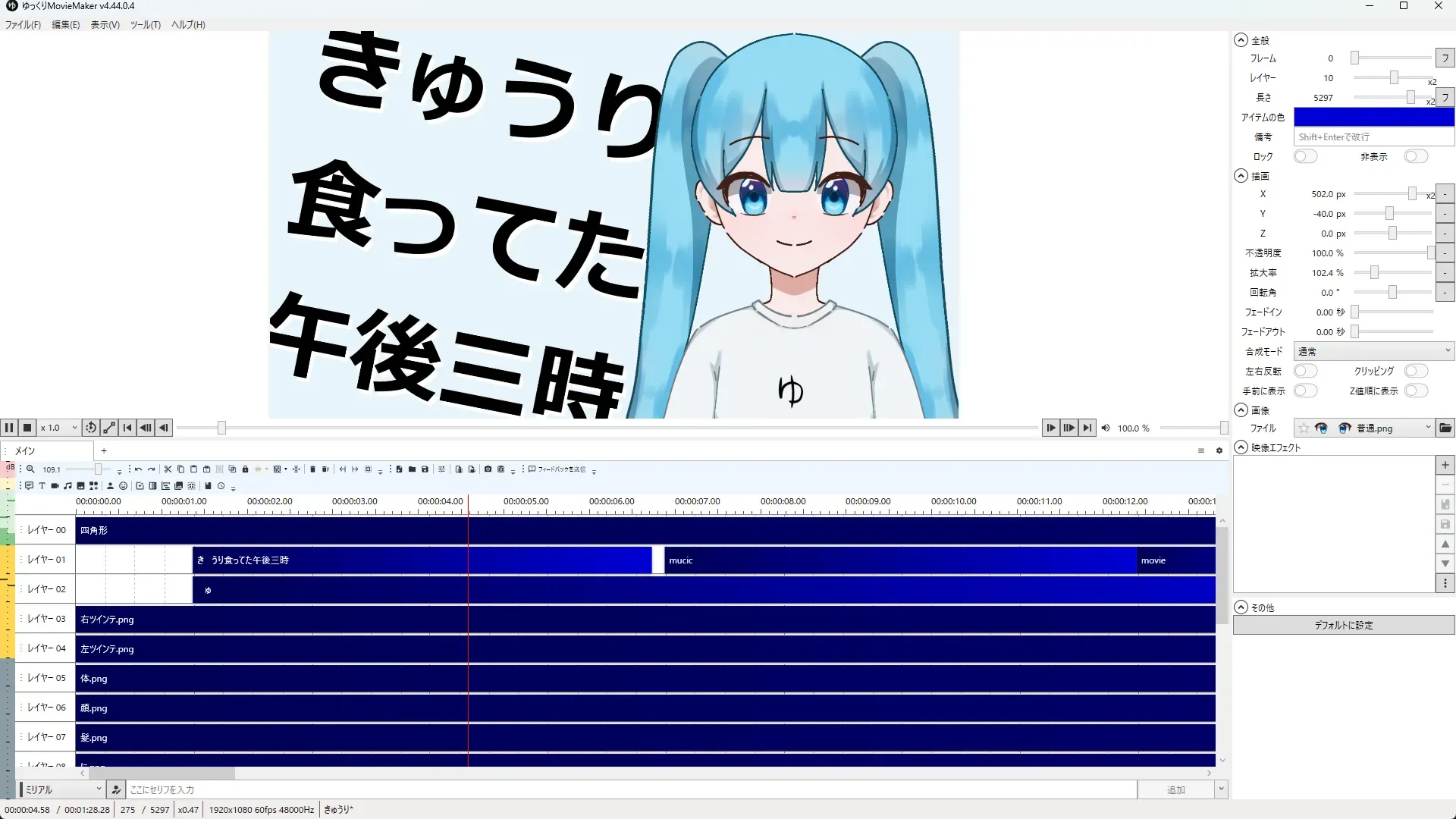Click the lock item icon in toolbar
Image resolution: width=1456 pixels, height=819 pixels.
245,469
